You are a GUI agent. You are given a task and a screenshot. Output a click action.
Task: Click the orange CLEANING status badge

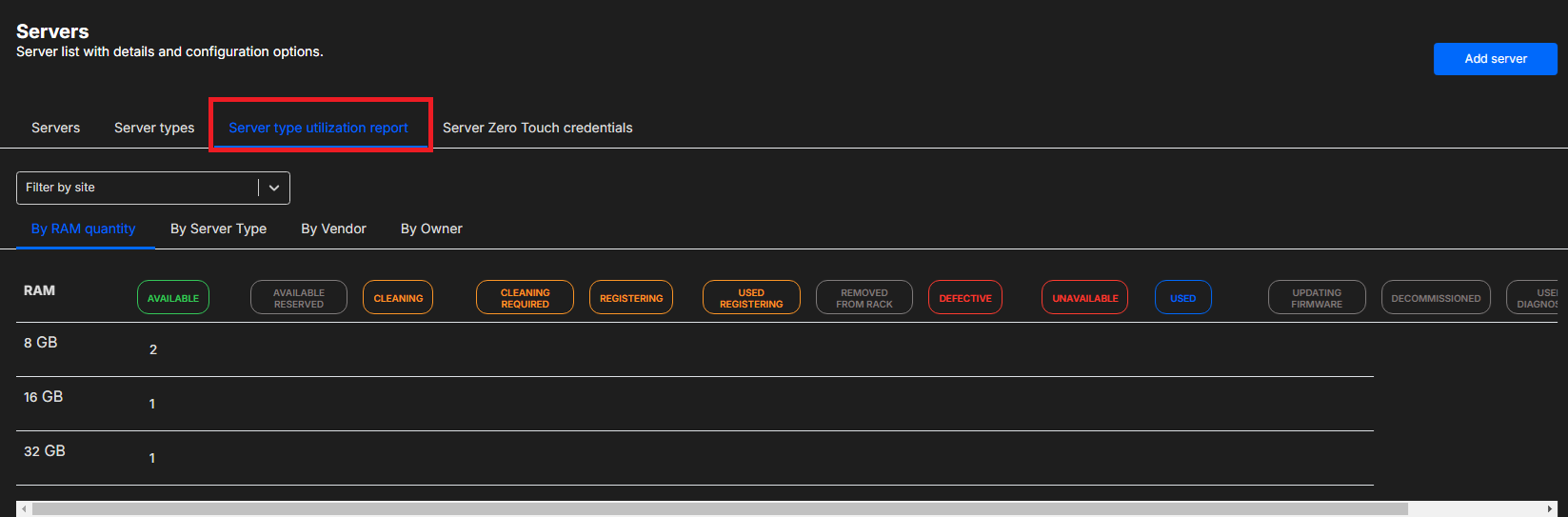pyautogui.click(x=398, y=298)
